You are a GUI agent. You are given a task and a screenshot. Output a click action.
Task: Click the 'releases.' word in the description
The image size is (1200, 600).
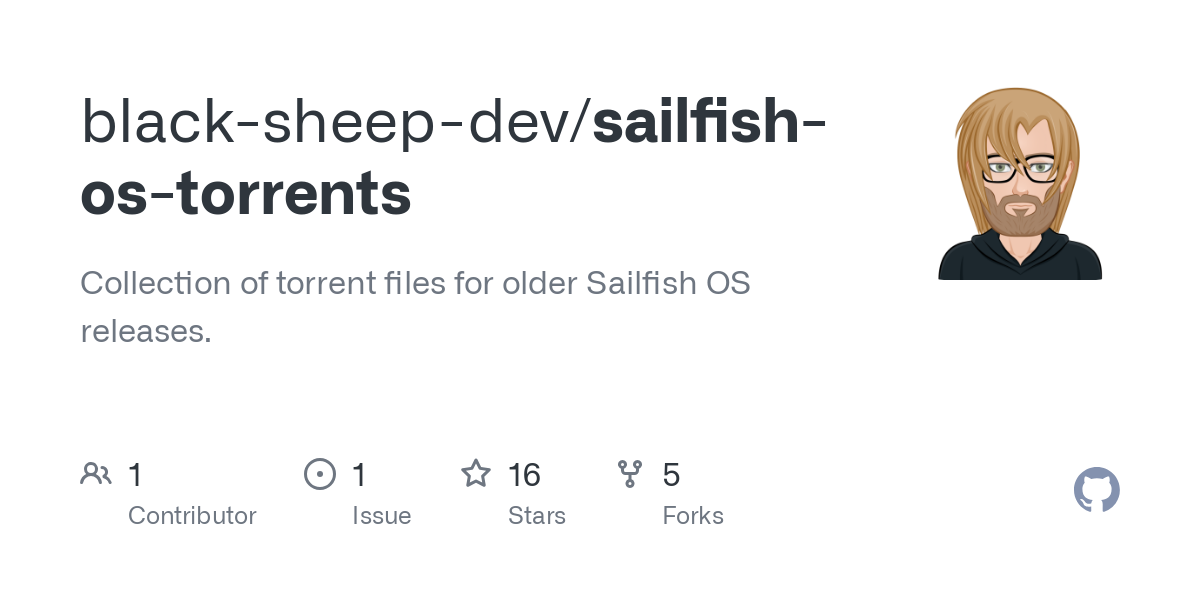[146, 331]
